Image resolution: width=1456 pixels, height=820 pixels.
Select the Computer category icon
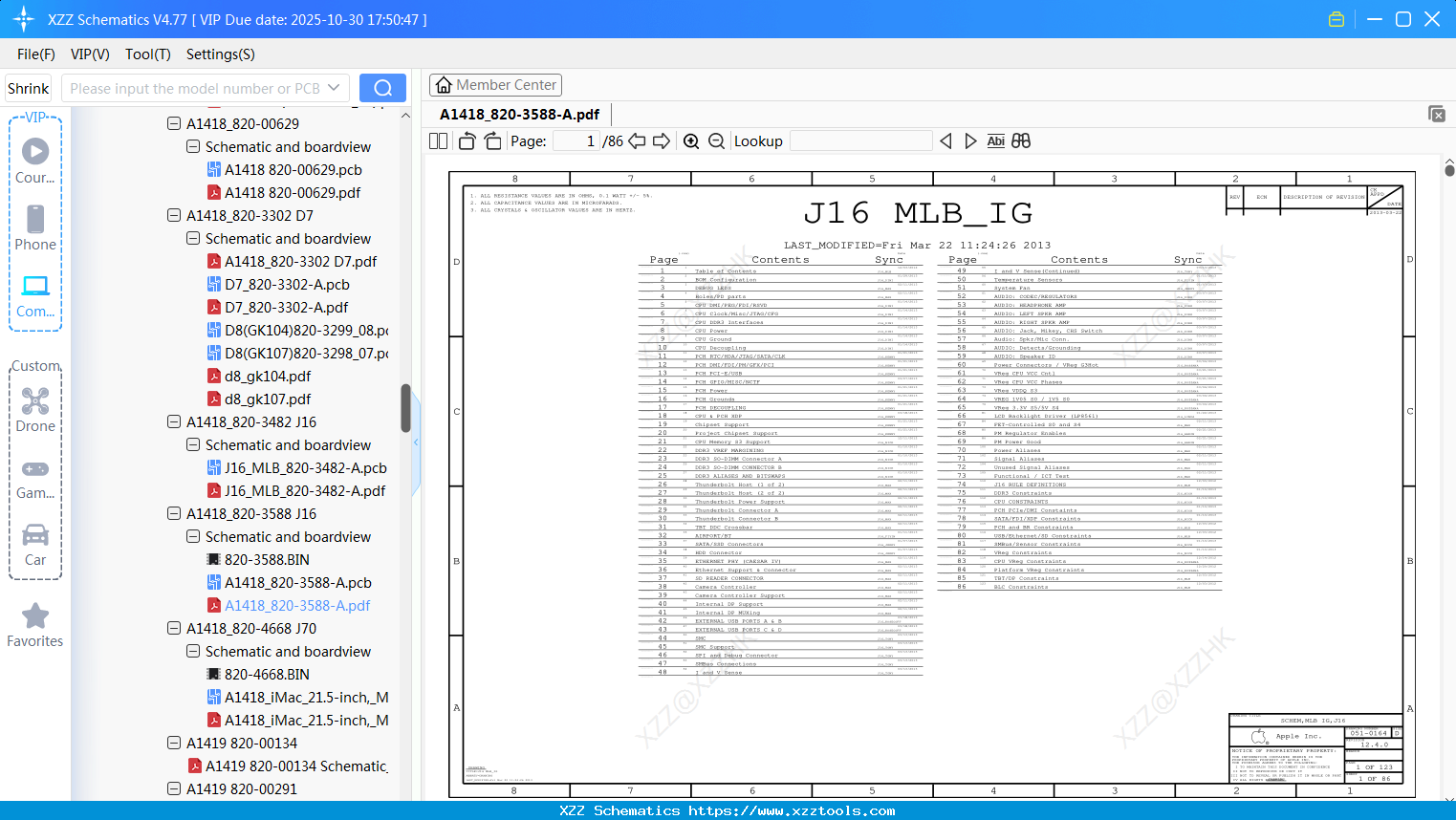(35, 295)
